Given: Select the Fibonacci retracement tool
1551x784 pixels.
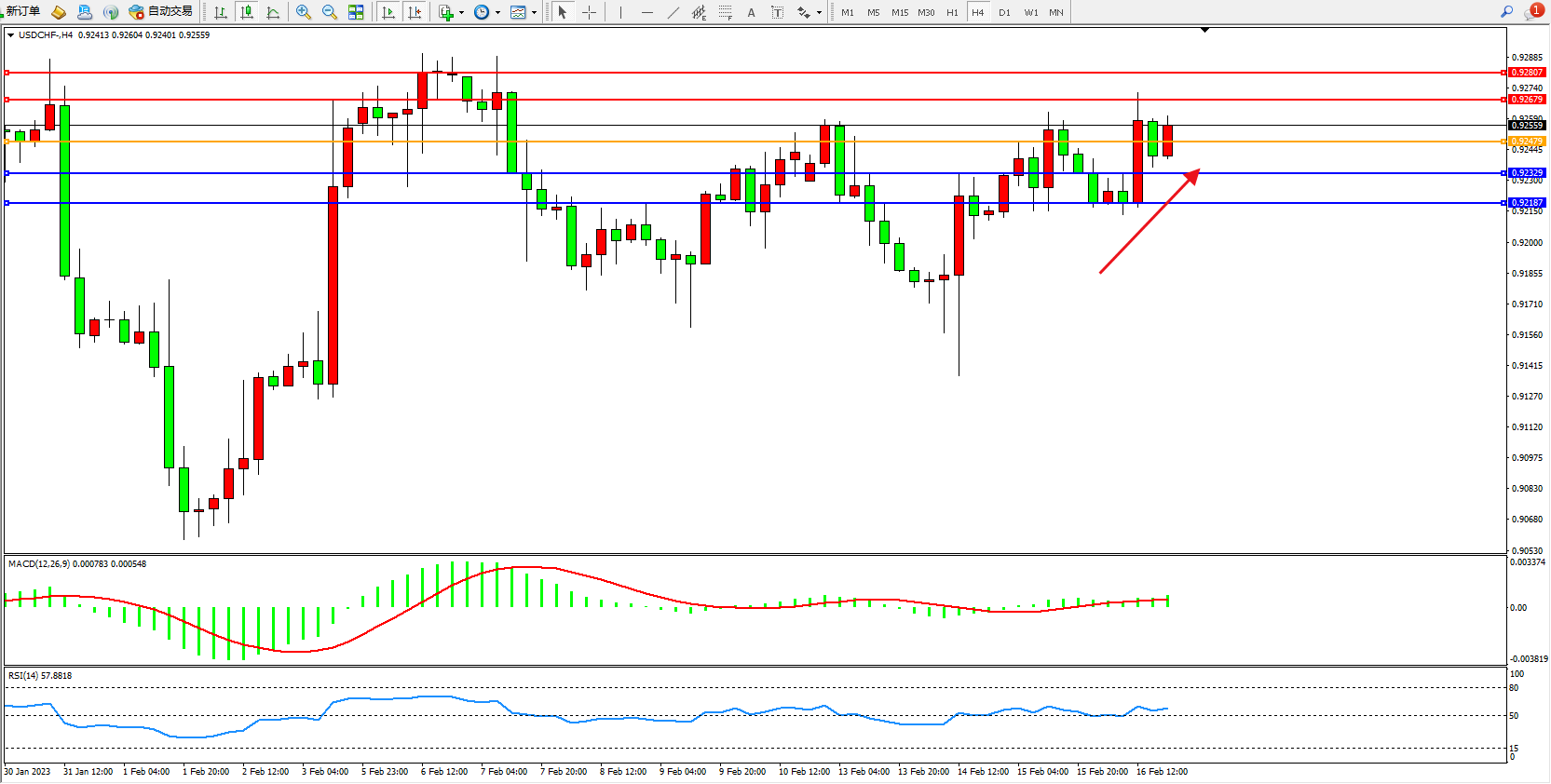Looking at the screenshot, I should (726, 12).
